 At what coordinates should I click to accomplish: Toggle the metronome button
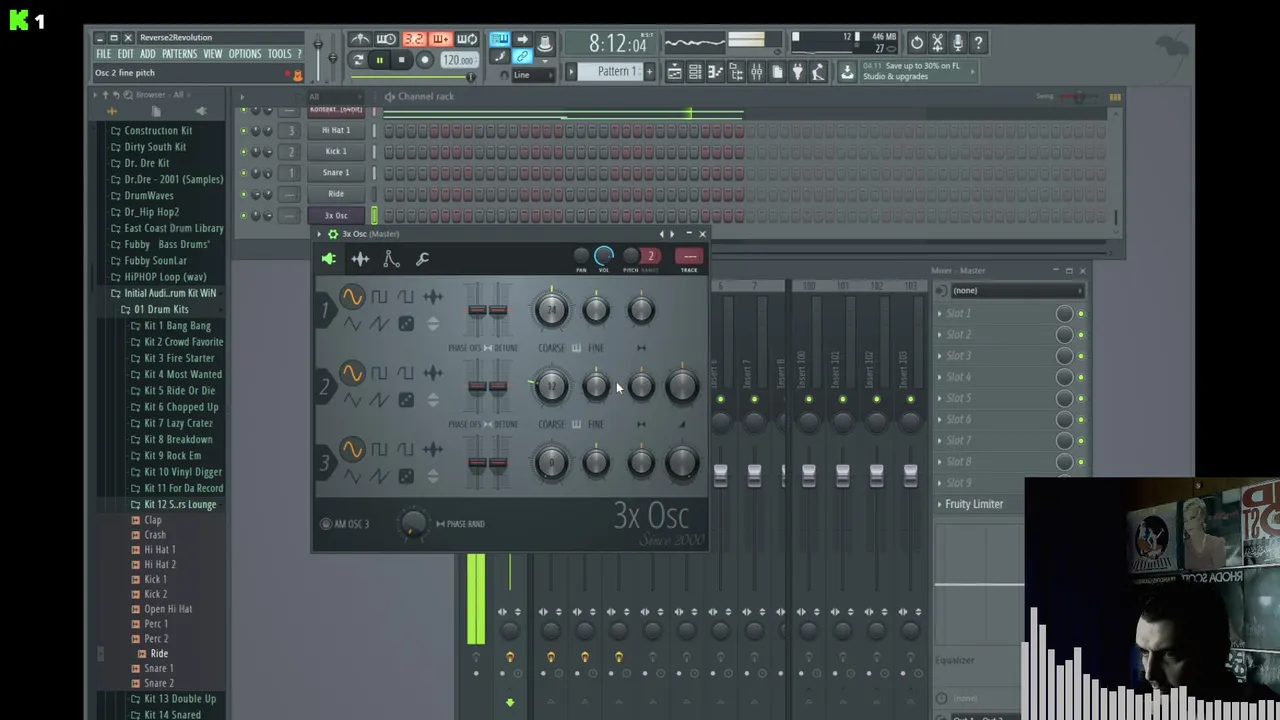(360, 39)
